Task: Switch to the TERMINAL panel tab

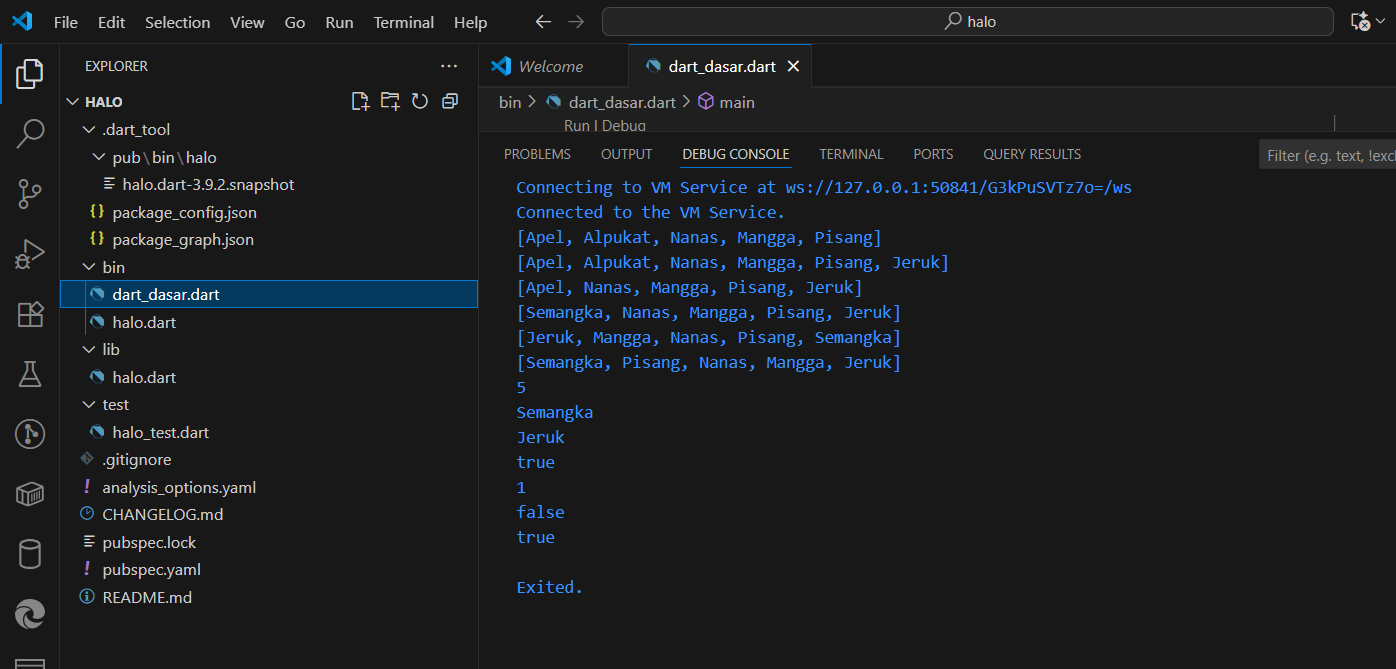Action: pos(851,154)
